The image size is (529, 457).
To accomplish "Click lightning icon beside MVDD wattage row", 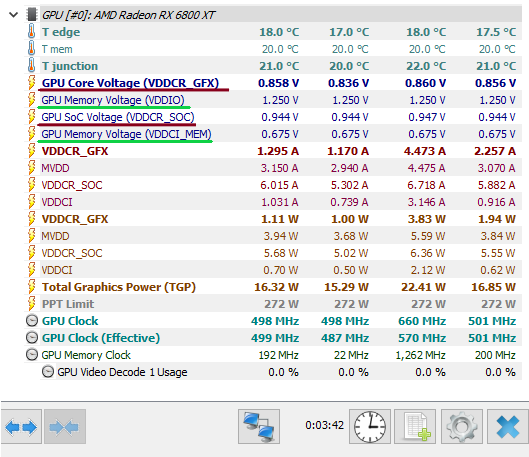I will click(31, 236).
